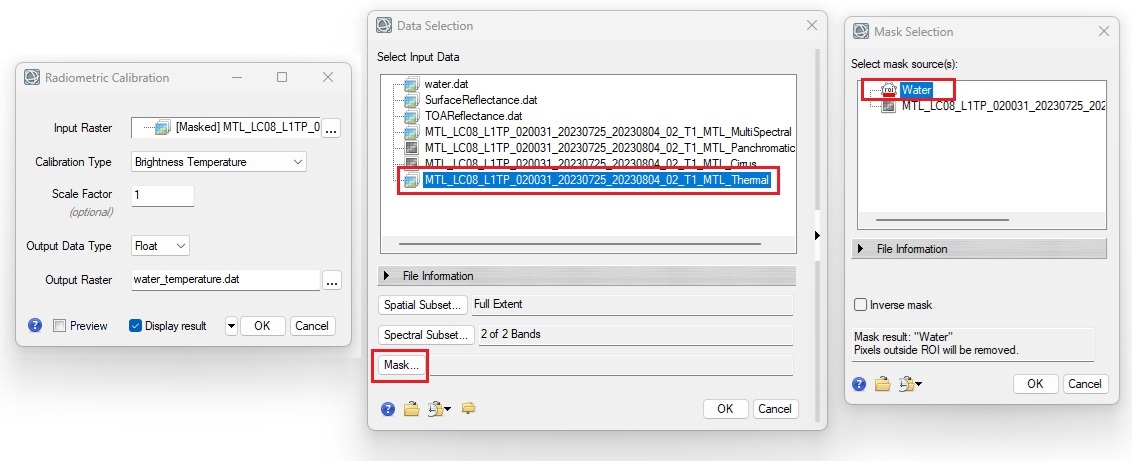
Task: Click the Scale Factor input field
Action: click(x=162, y=194)
